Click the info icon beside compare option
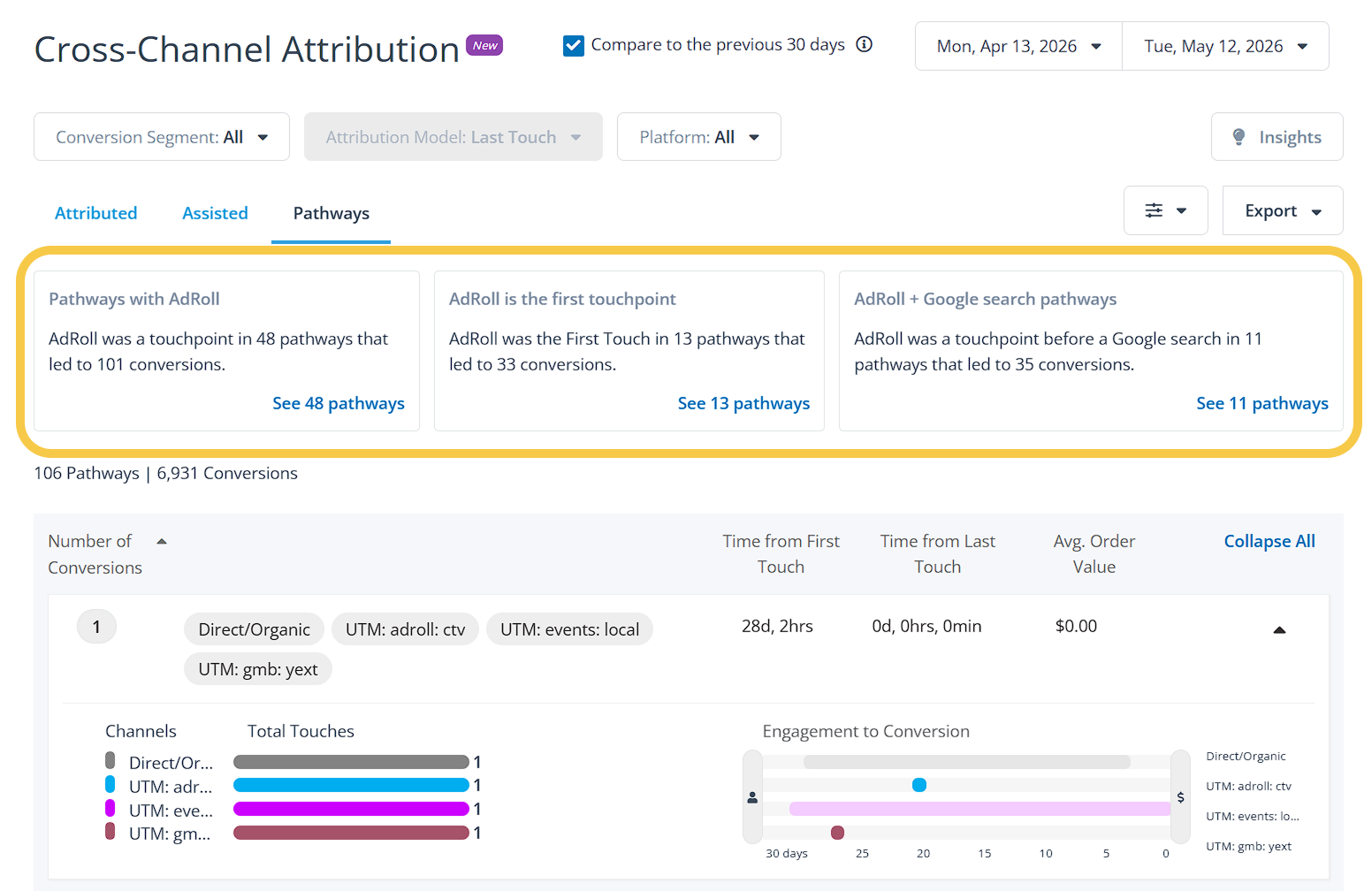This screenshot has height=891, width=1372. 865,44
